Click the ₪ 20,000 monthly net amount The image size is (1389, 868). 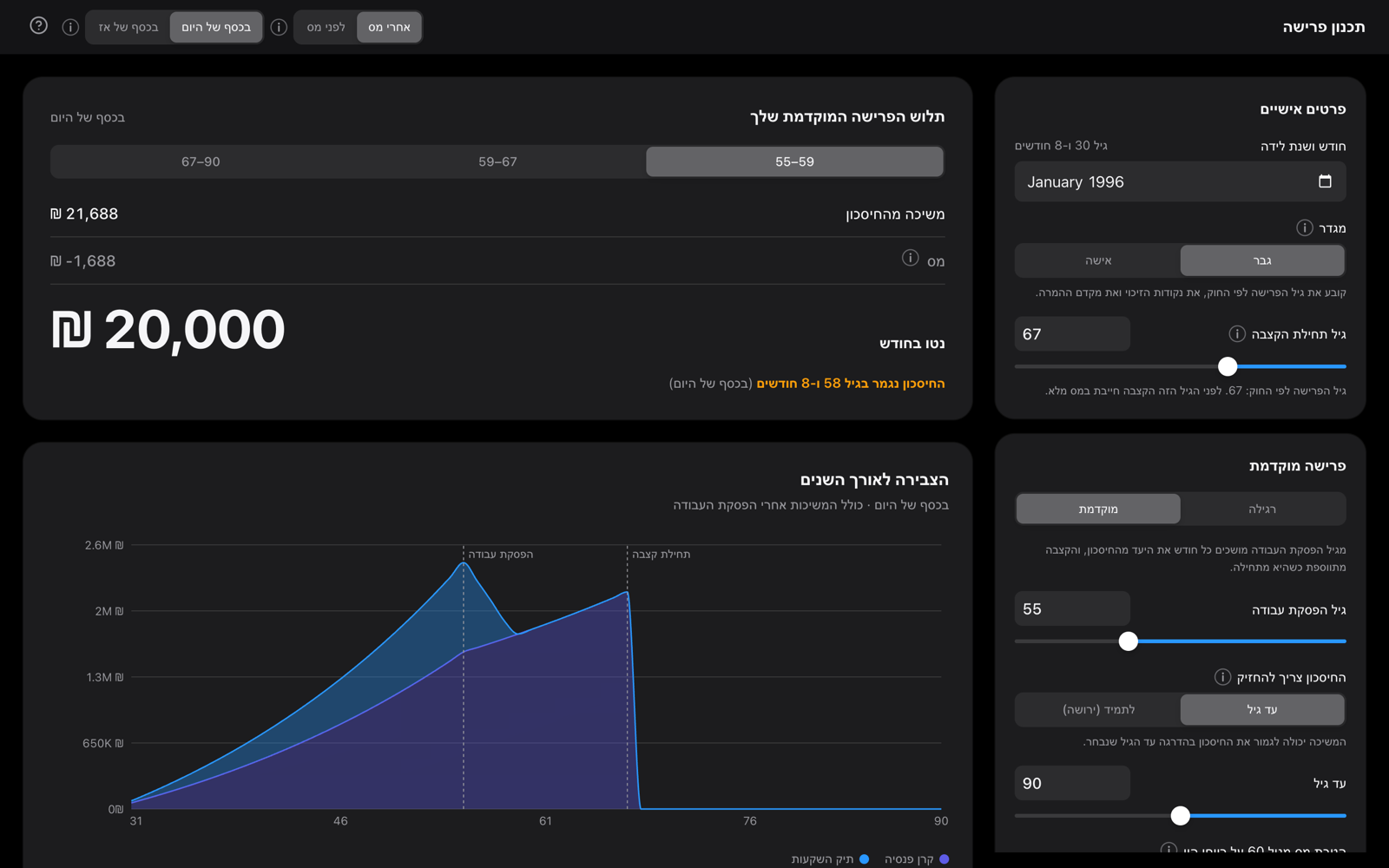168,330
